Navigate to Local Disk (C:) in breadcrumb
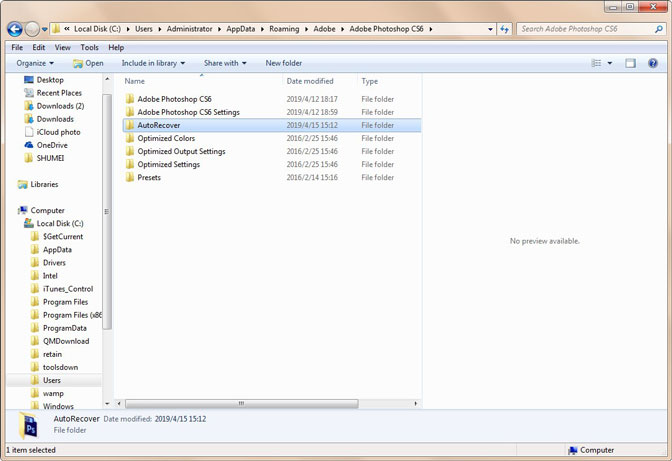672x461 pixels. pos(97,29)
